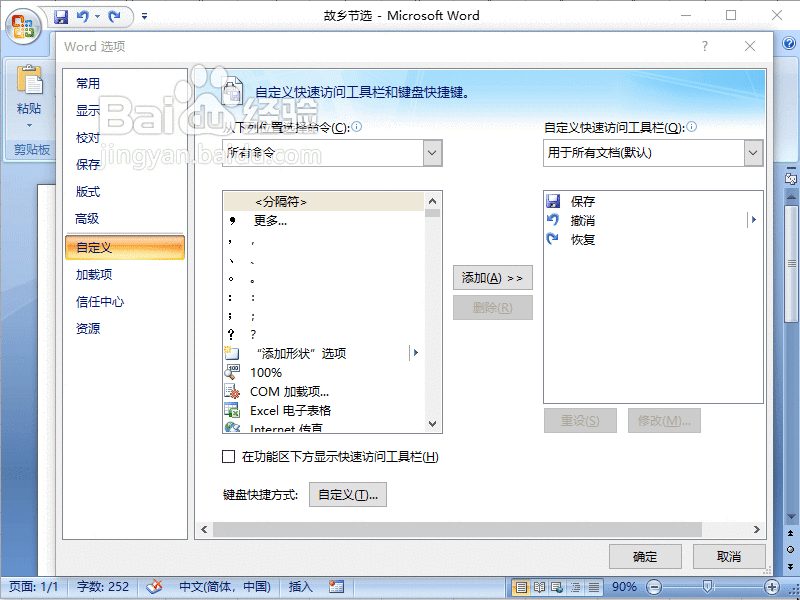Select 版式 category
Image resolution: width=800 pixels, height=600 pixels.
coord(88,192)
